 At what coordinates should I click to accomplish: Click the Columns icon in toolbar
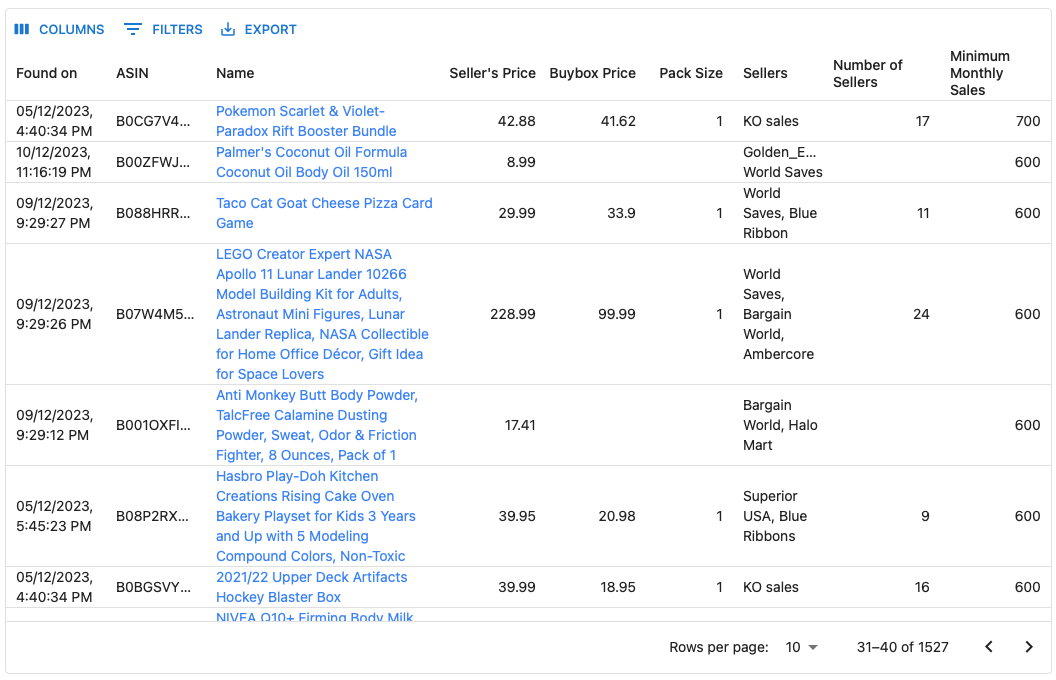click(22, 30)
